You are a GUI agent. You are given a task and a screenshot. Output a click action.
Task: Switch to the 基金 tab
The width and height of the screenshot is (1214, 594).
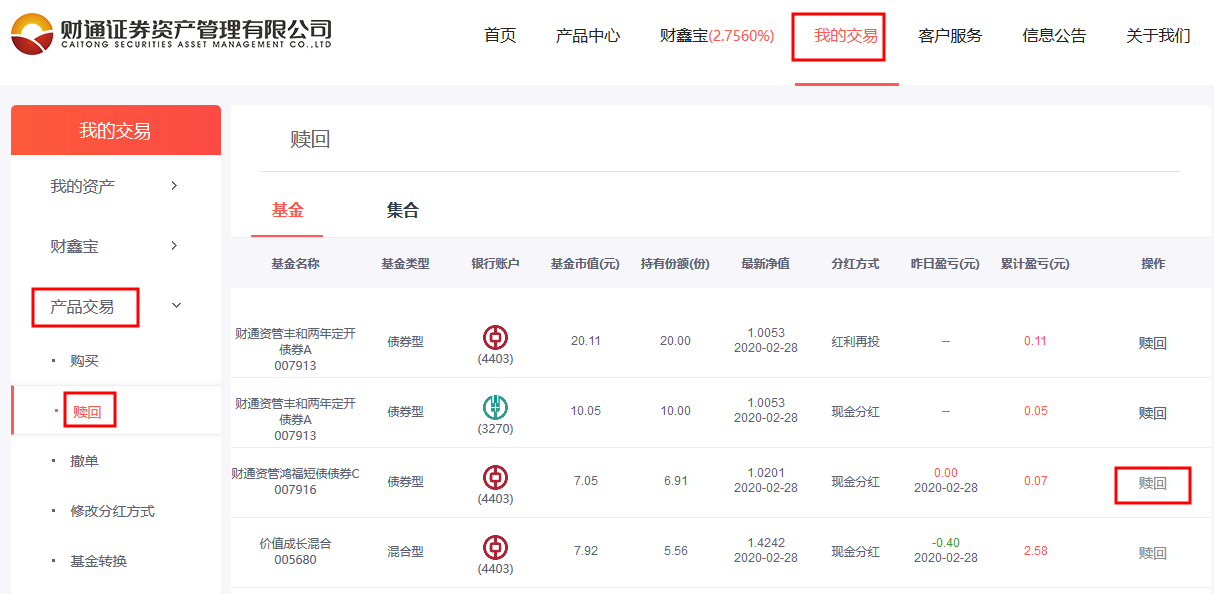288,210
